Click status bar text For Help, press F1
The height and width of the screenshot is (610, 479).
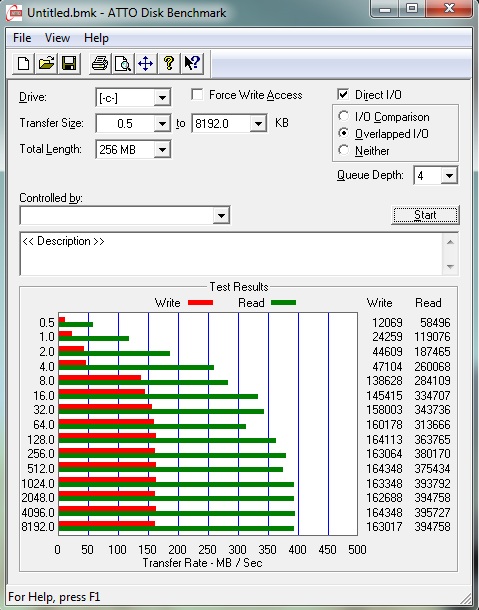(54, 597)
